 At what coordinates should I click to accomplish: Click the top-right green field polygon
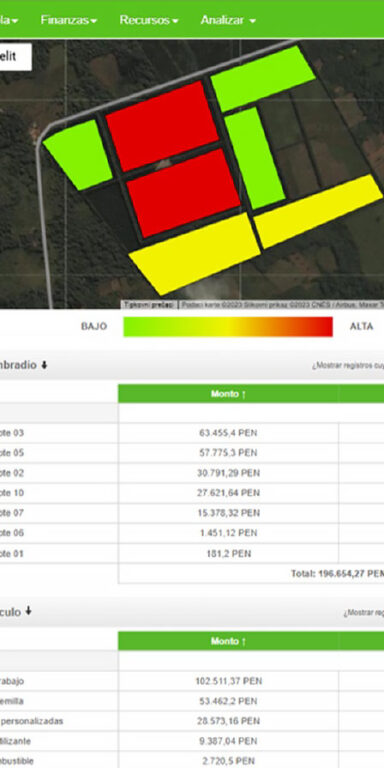click(x=263, y=78)
